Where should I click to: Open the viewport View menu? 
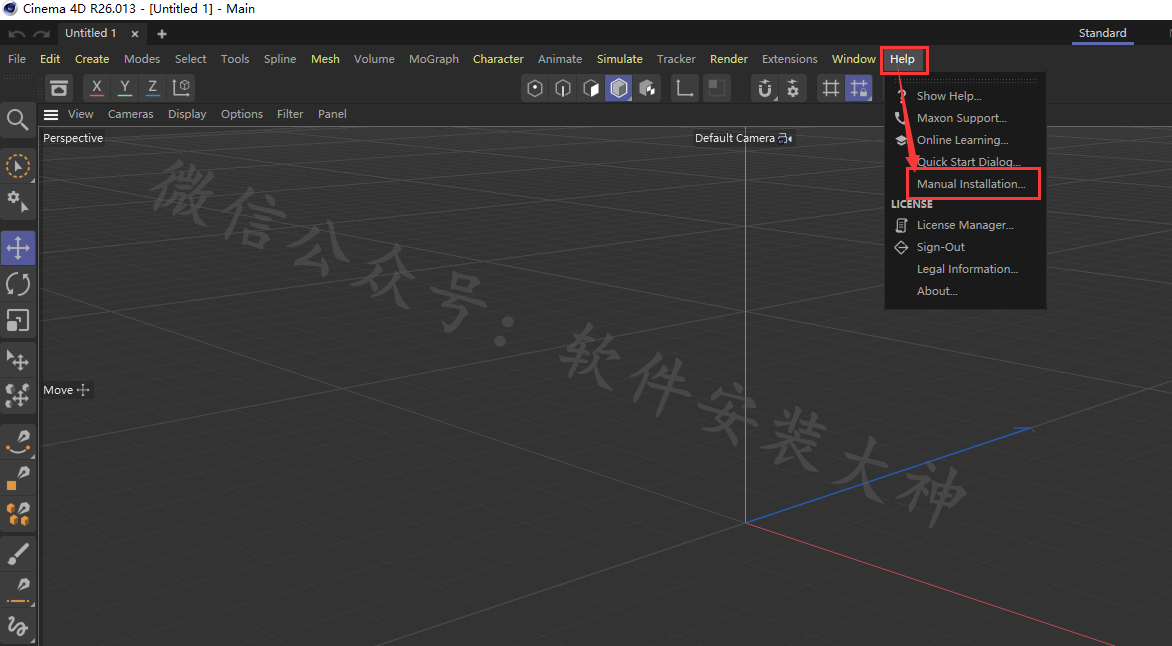81,114
